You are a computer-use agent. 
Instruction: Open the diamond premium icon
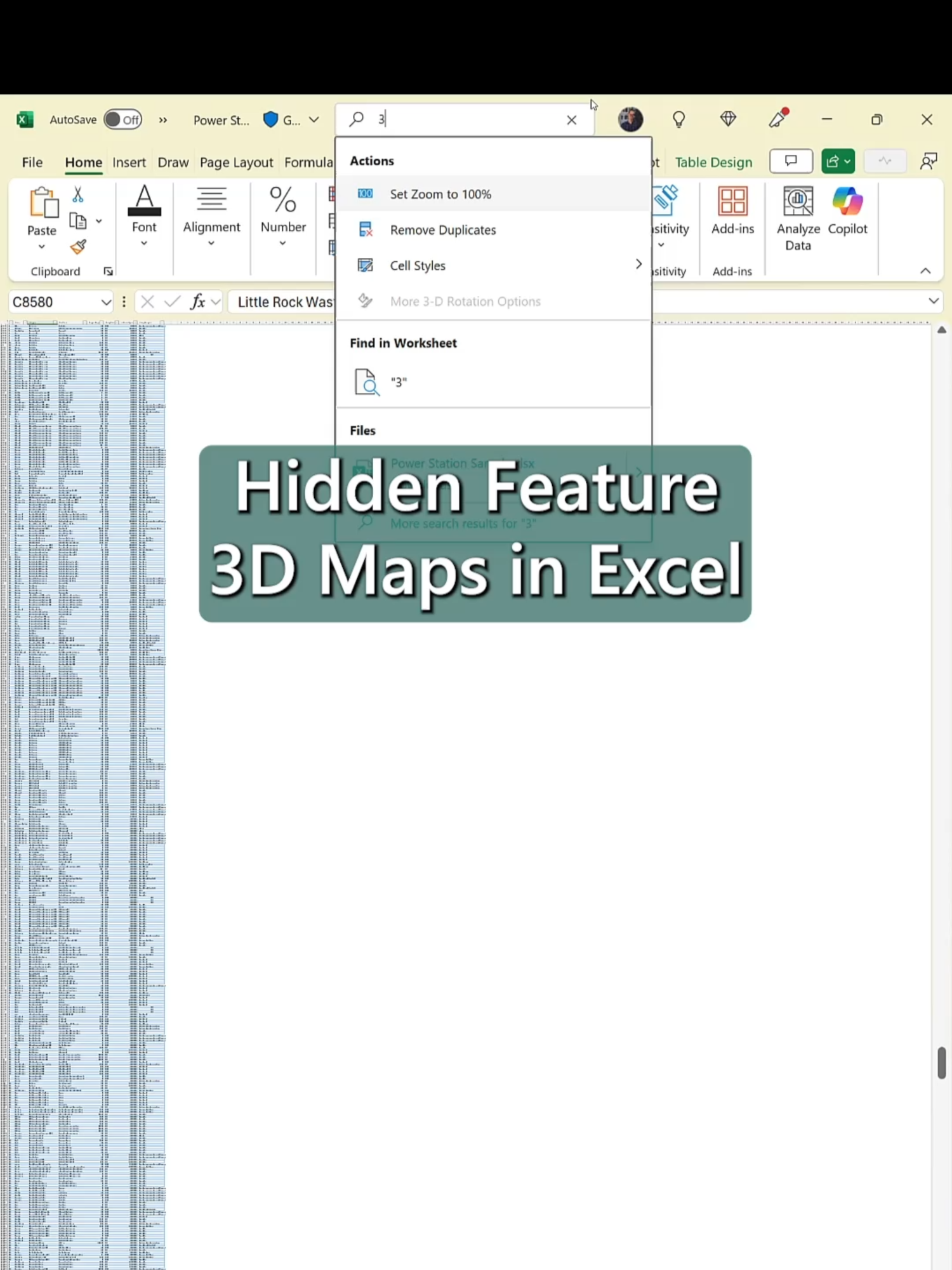[729, 119]
